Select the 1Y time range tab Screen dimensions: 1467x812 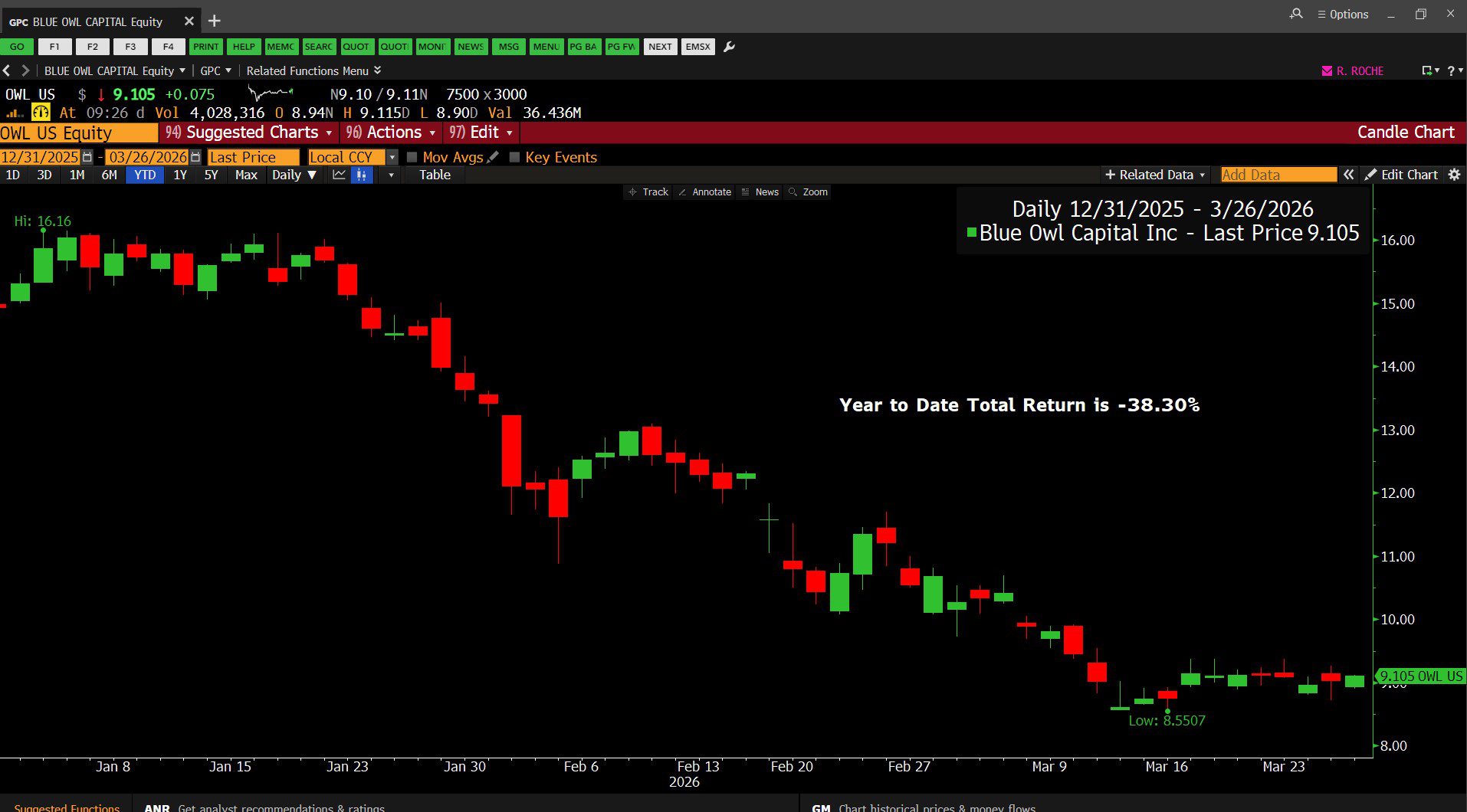(180, 175)
